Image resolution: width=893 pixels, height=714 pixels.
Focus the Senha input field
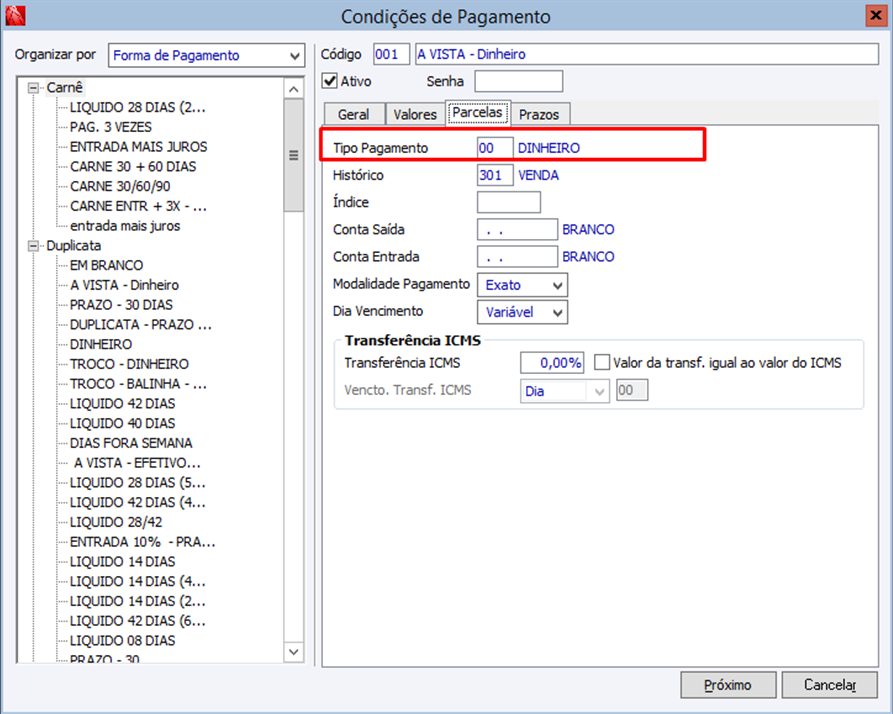click(x=518, y=81)
